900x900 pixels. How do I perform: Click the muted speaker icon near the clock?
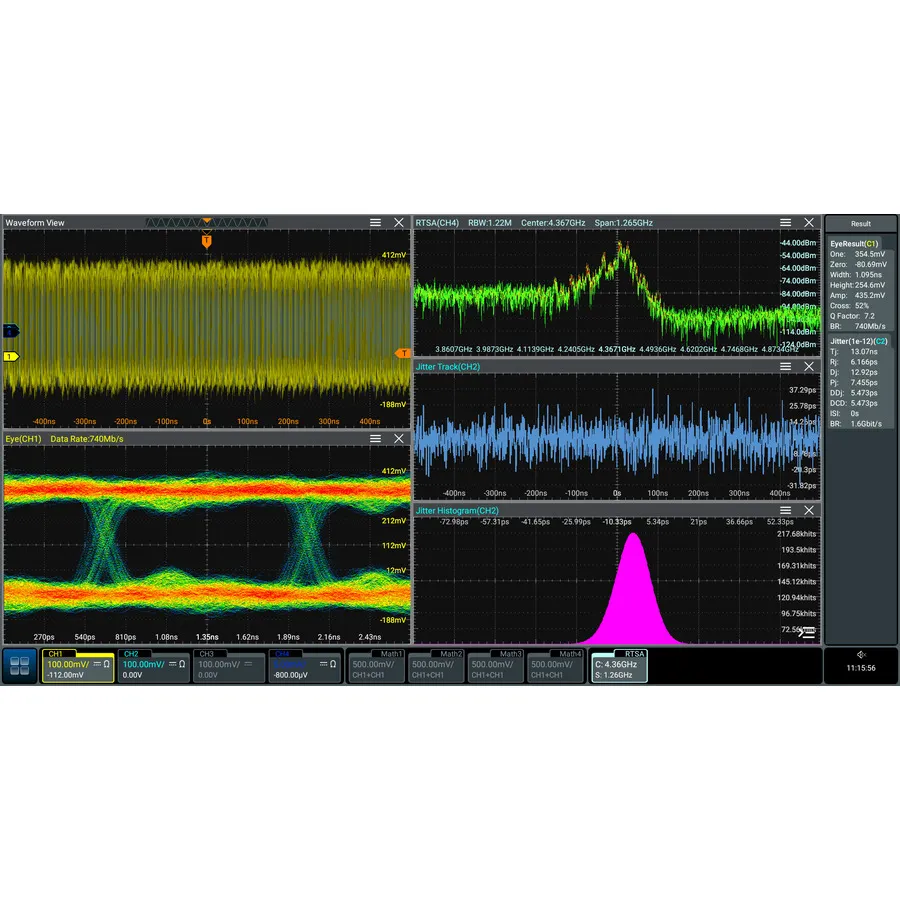coord(861,654)
